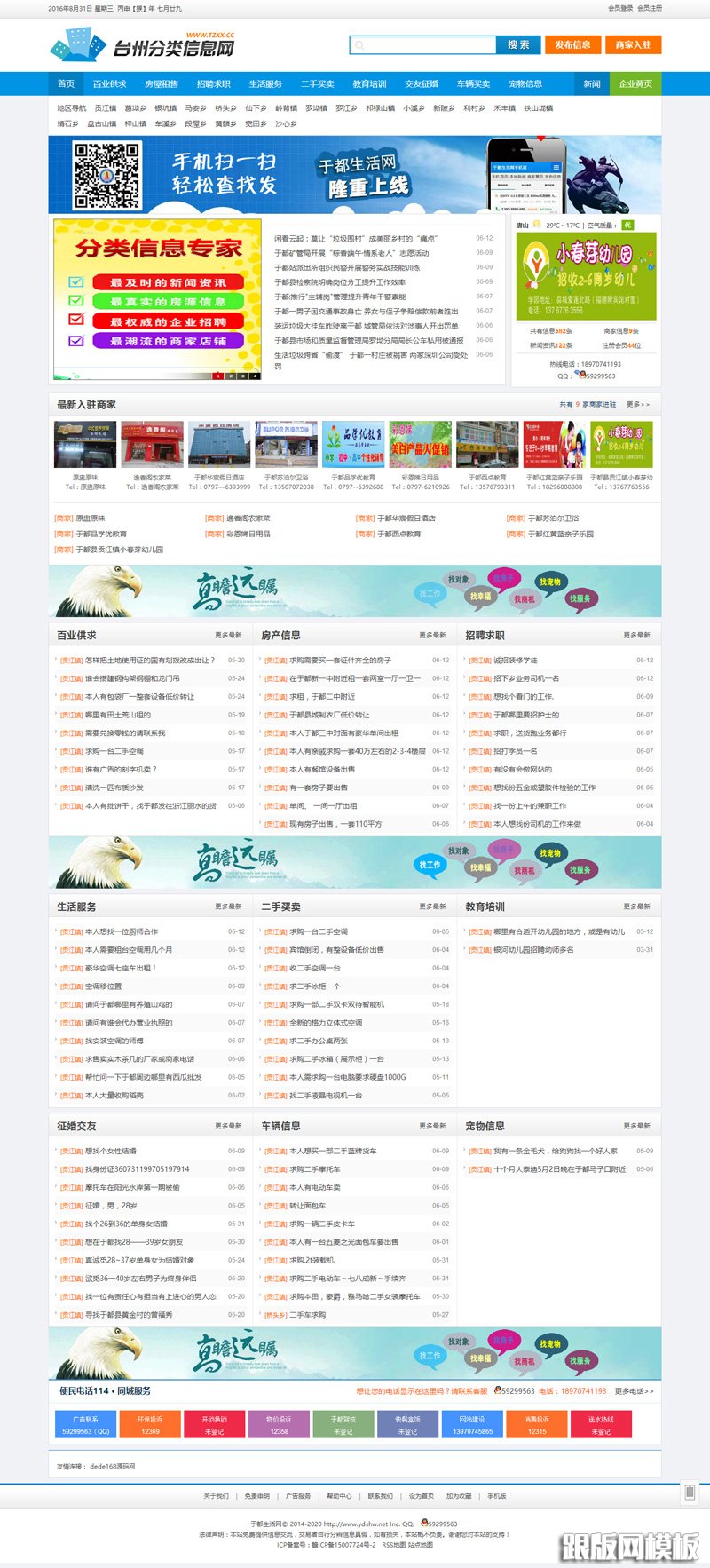Screen dimensions: 710x1568
Task: Open the 于都华宸假日酒店 merchant thumbnail
Action: [219, 445]
